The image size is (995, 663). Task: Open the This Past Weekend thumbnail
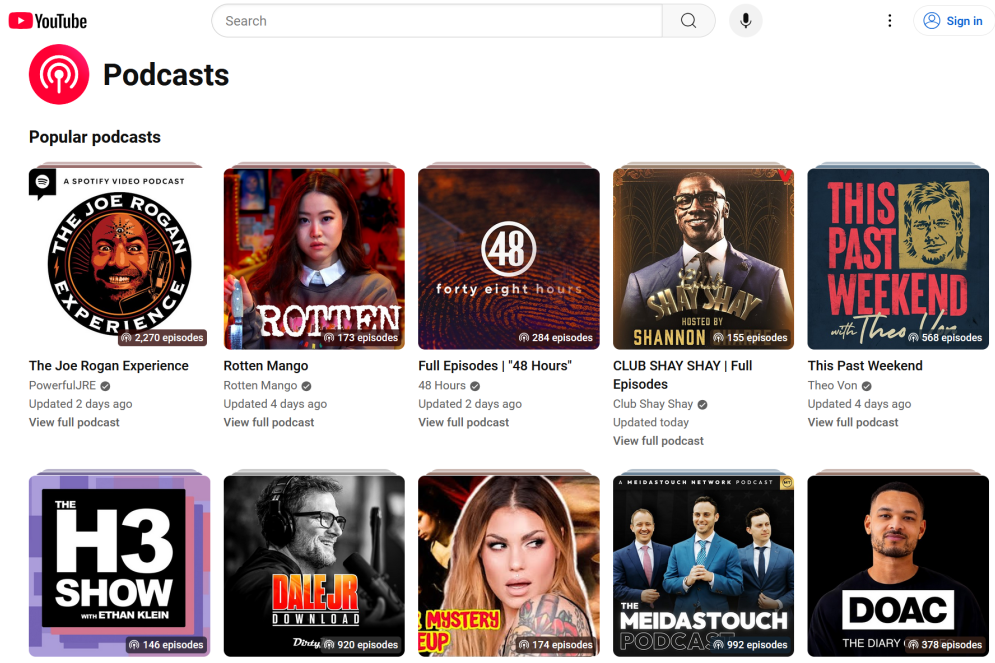click(898, 259)
